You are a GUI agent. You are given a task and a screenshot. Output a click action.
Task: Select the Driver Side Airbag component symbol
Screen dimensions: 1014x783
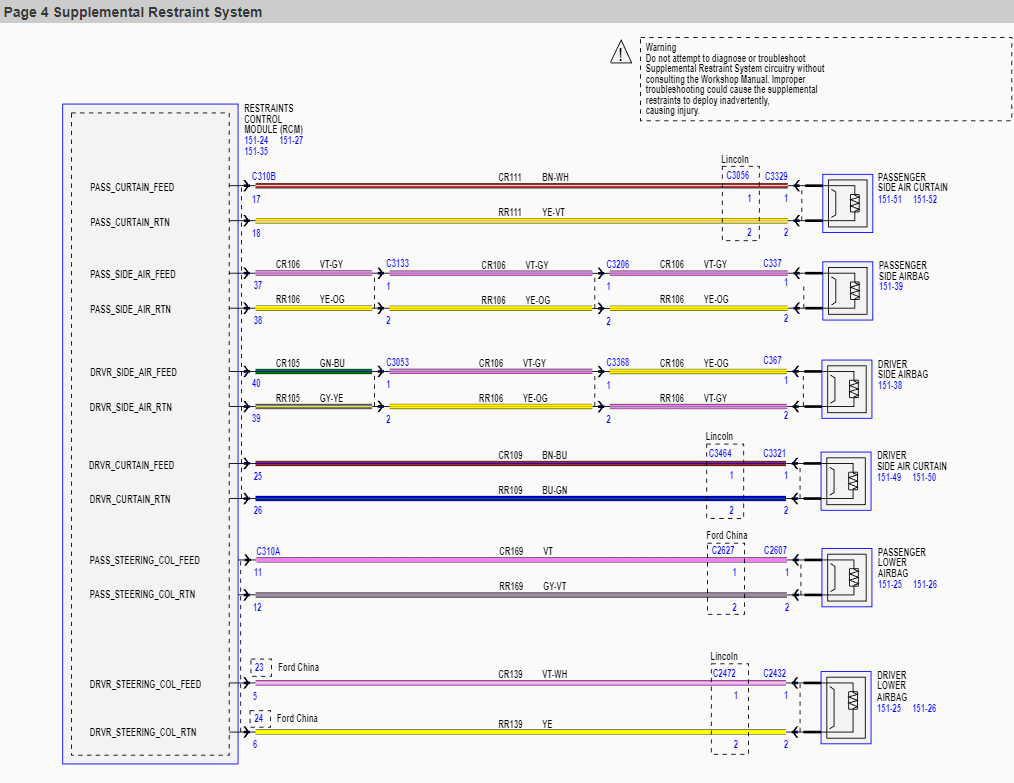coord(847,389)
